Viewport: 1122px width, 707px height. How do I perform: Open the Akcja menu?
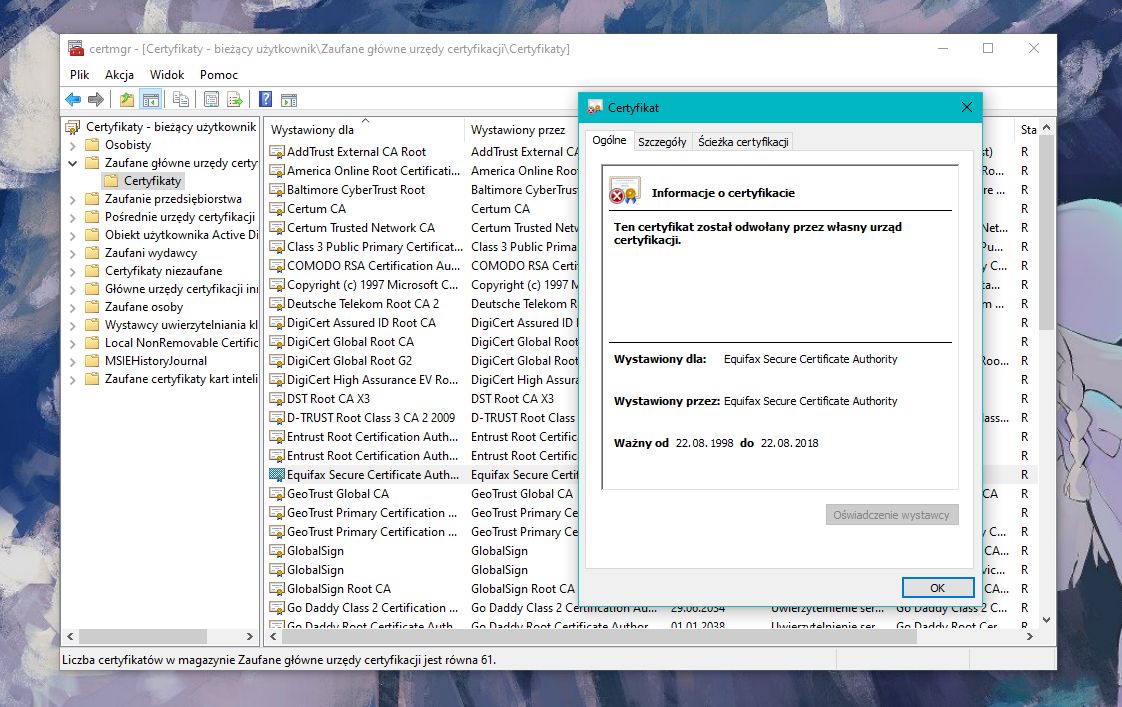point(119,75)
